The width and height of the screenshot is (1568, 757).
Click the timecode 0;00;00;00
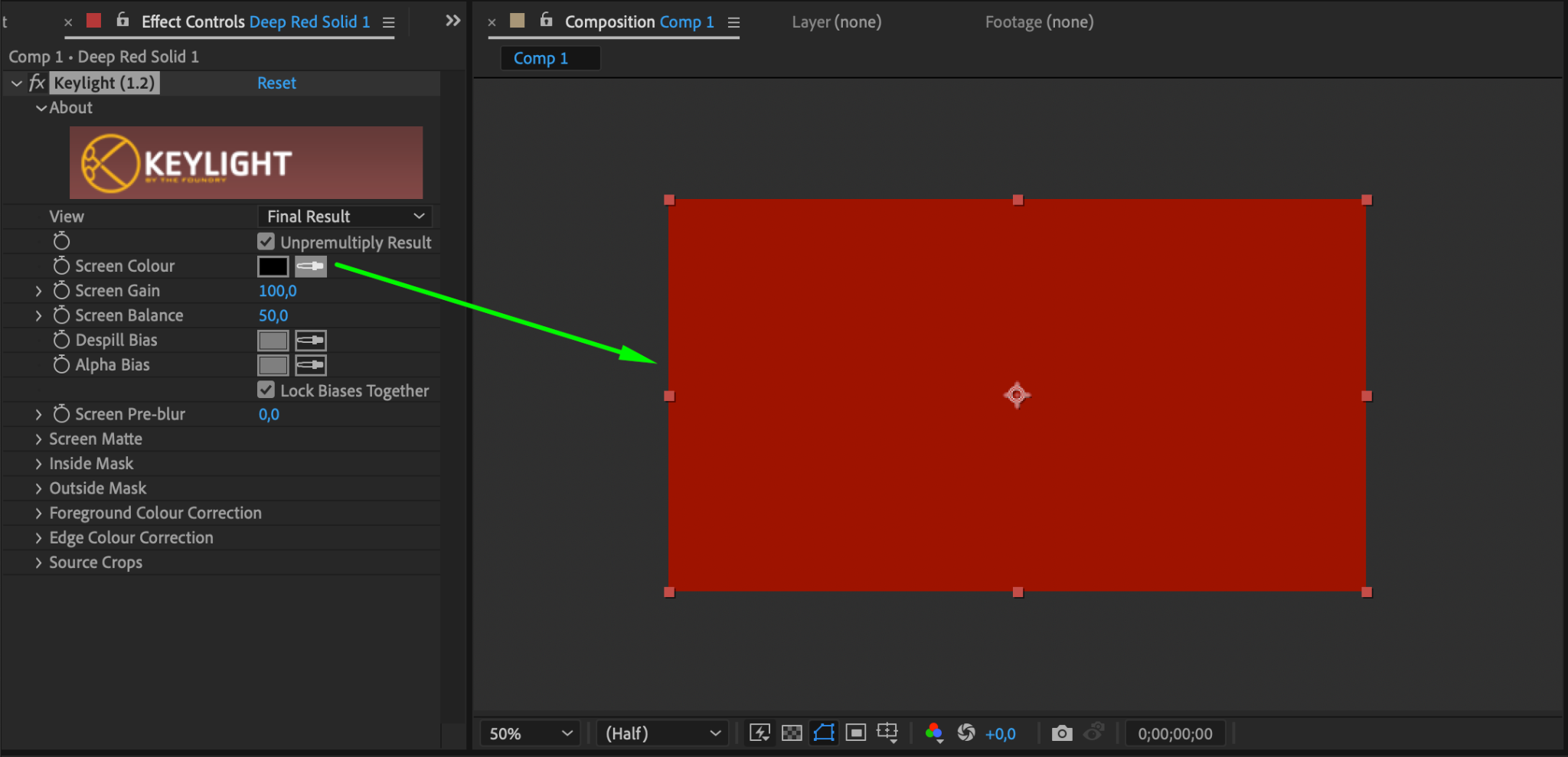pyautogui.click(x=1175, y=733)
